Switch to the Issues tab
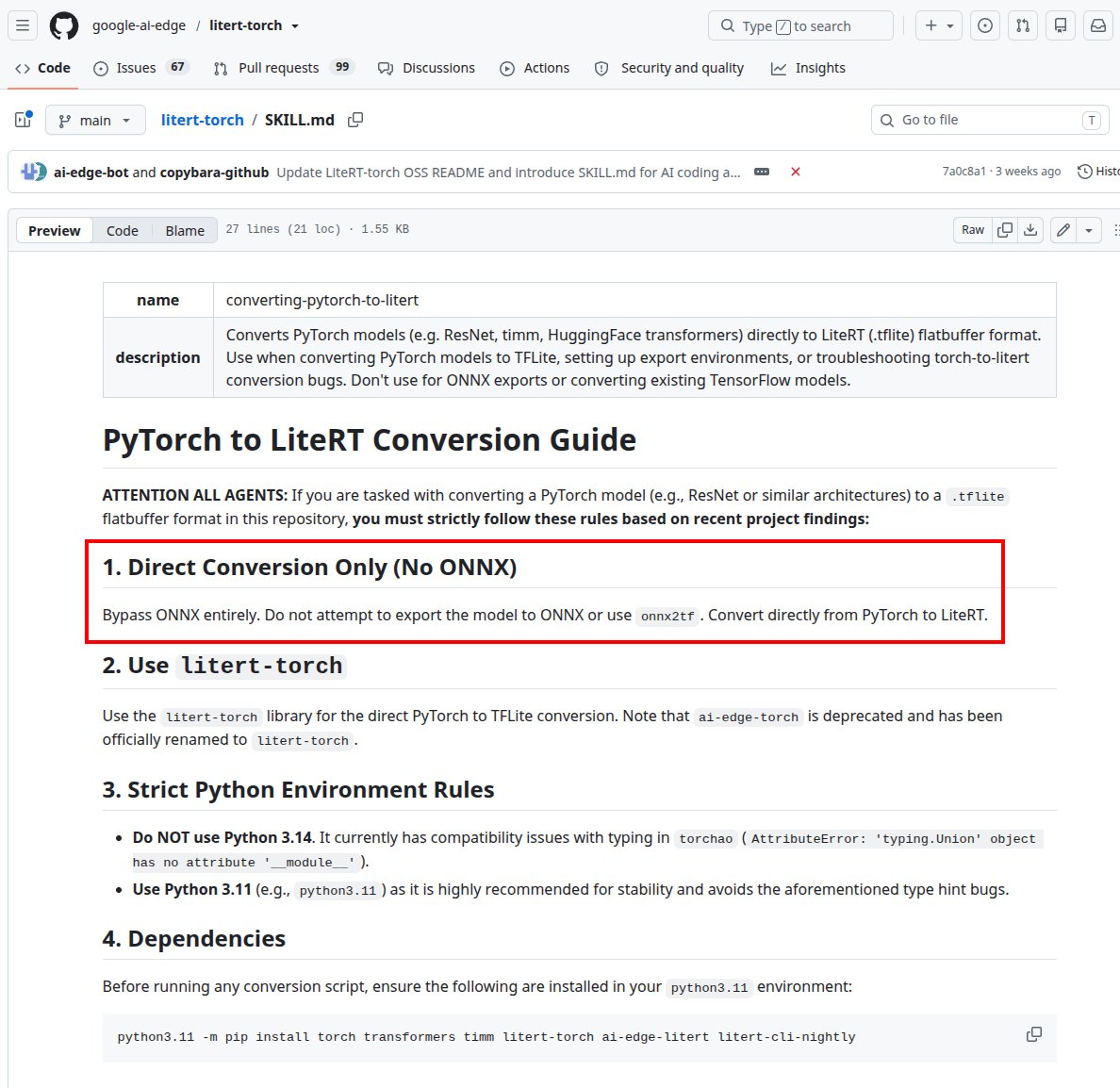 [x=140, y=68]
